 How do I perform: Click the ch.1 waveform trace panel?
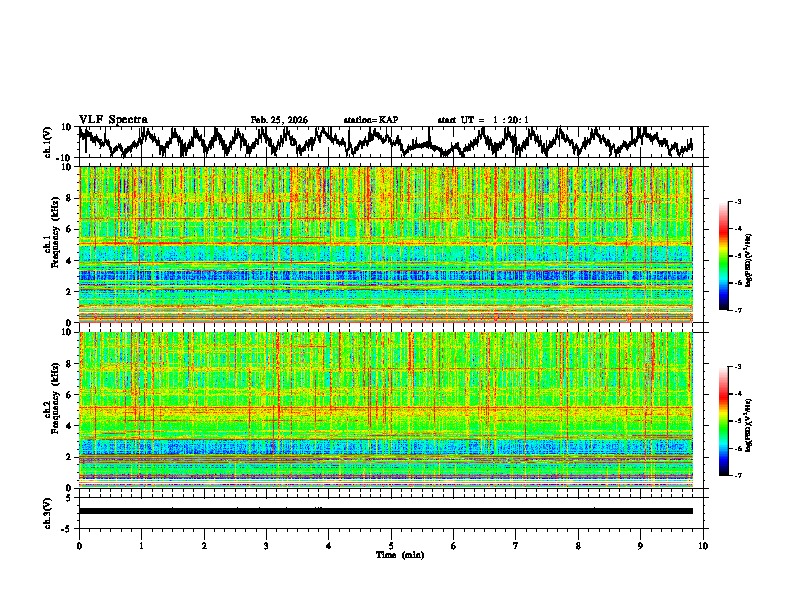point(393,142)
